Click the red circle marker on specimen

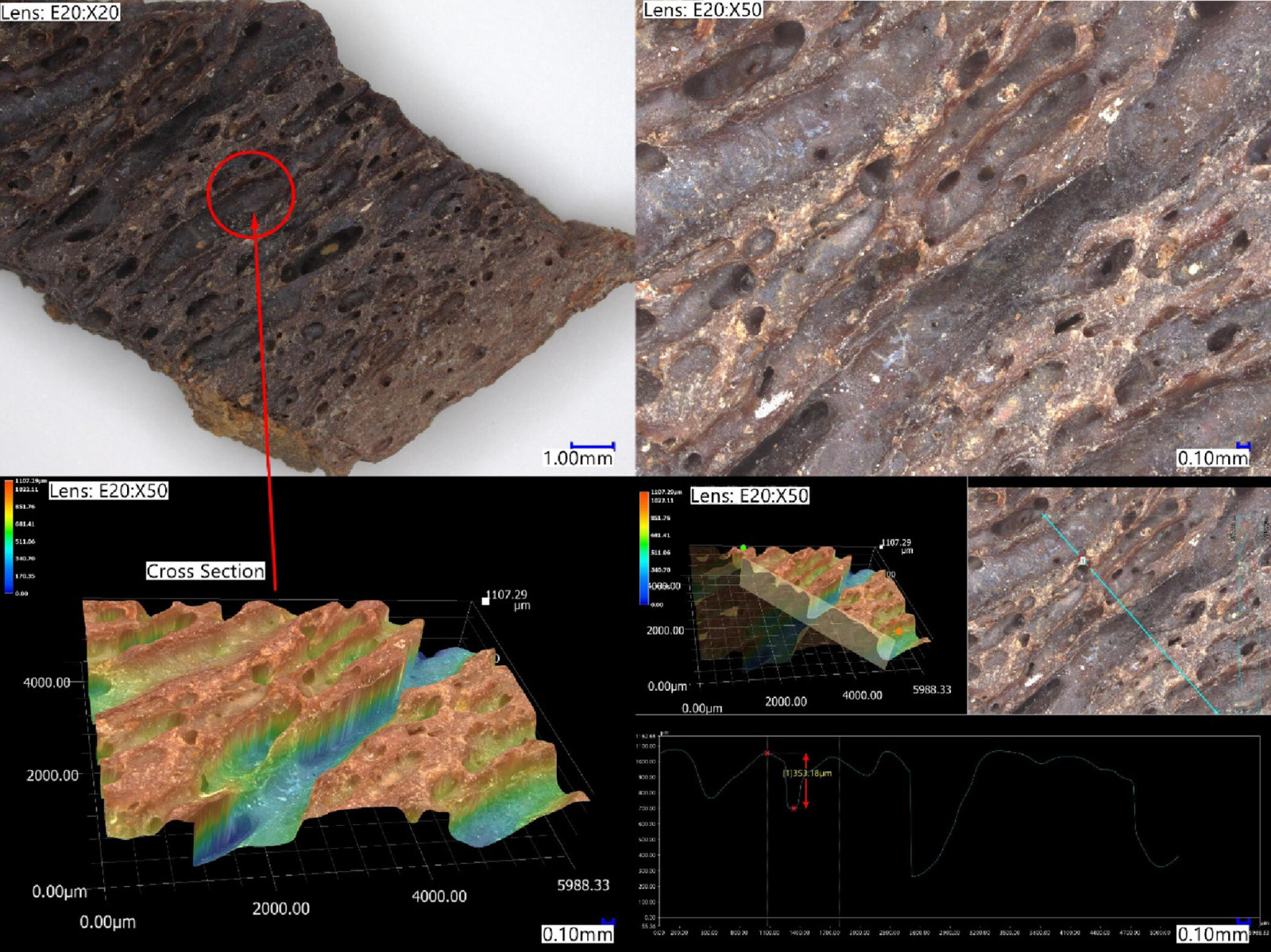pyautogui.click(x=251, y=195)
